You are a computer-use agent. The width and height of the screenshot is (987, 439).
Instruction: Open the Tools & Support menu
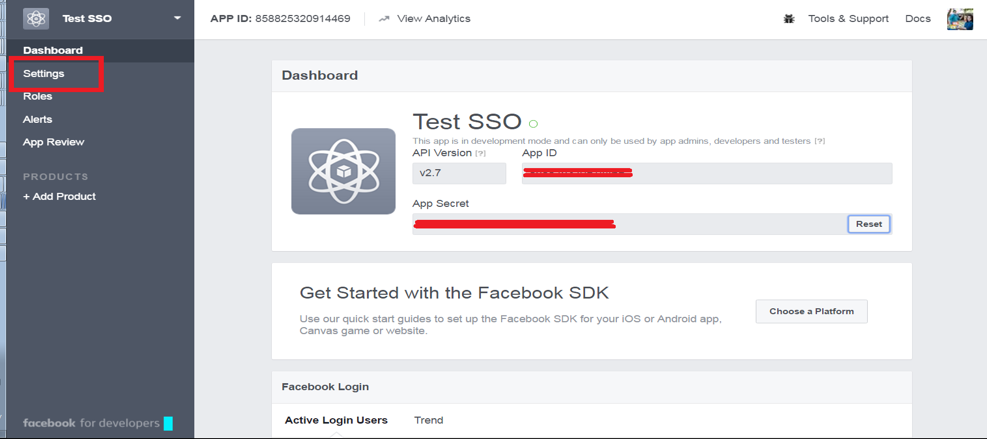(x=848, y=19)
